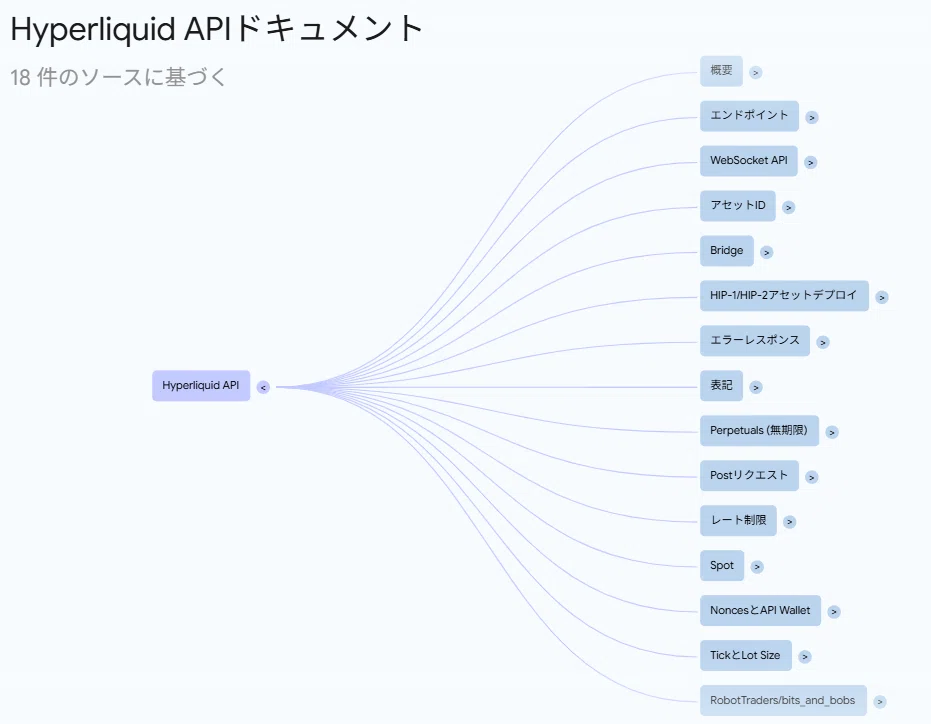Click the Hyperliquid APIドキュメント title
This screenshot has height=724, width=931.
click(x=217, y=29)
